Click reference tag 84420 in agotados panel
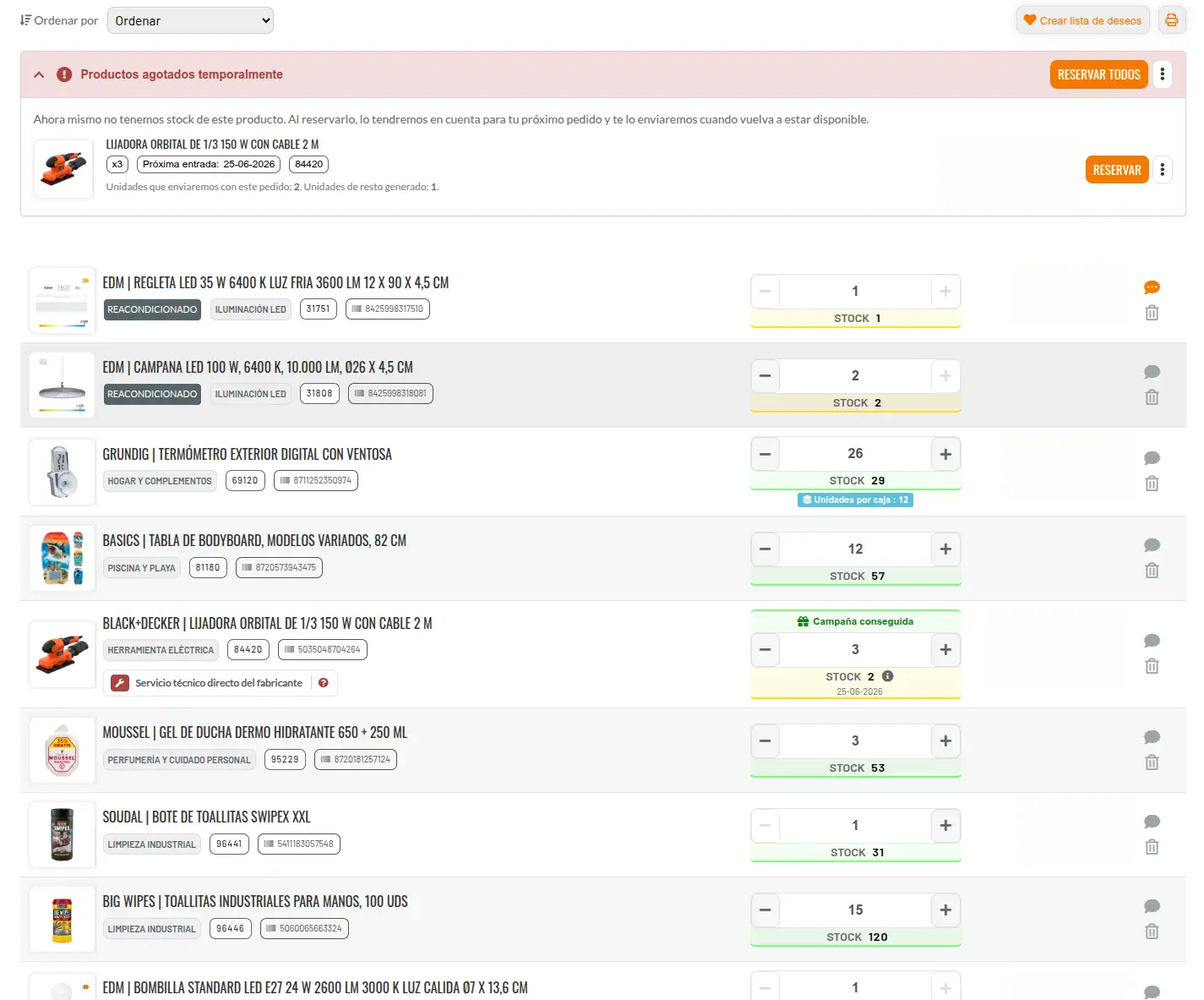This screenshot has height=1000, width=1204. point(308,164)
